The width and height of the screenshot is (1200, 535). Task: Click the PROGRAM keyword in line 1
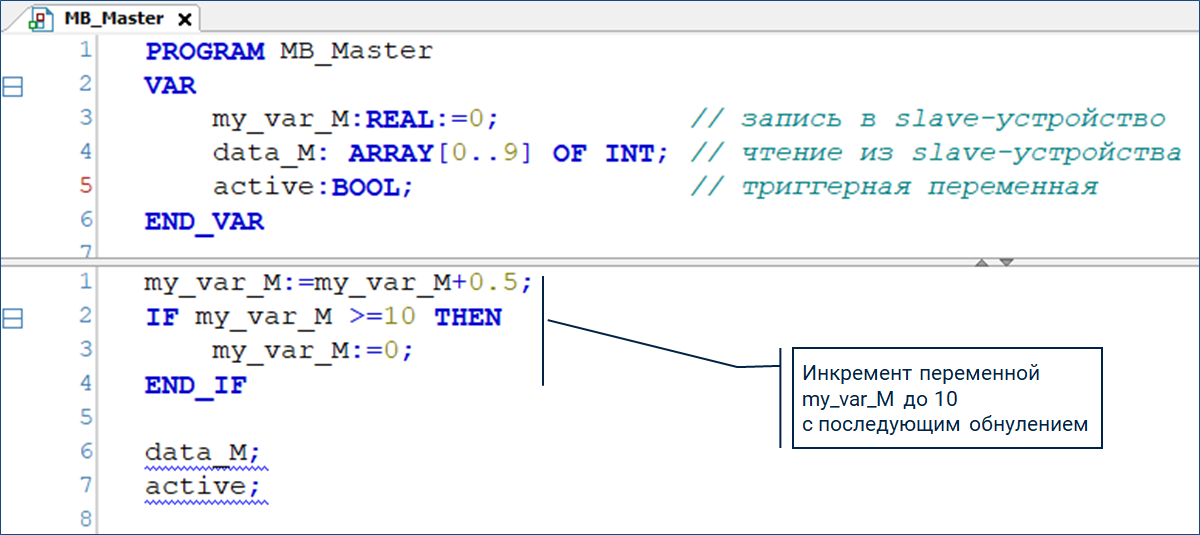point(205,51)
